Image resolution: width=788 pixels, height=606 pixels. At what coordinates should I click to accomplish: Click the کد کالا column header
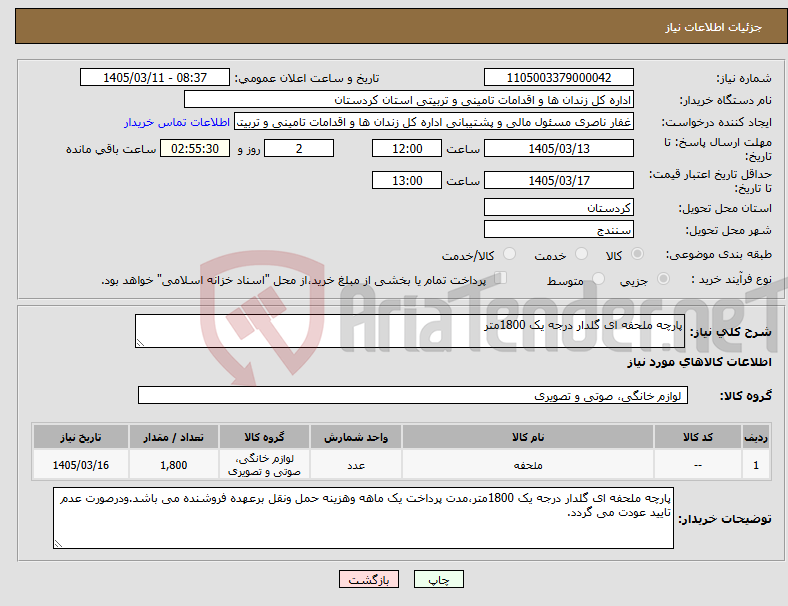coord(698,437)
